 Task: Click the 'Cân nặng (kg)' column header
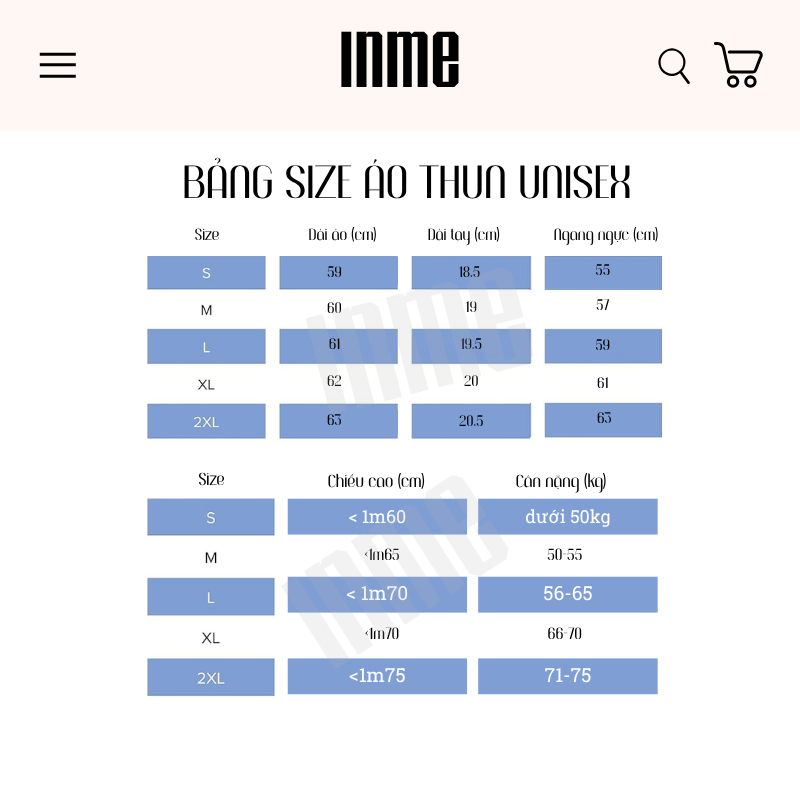(560, 481)
